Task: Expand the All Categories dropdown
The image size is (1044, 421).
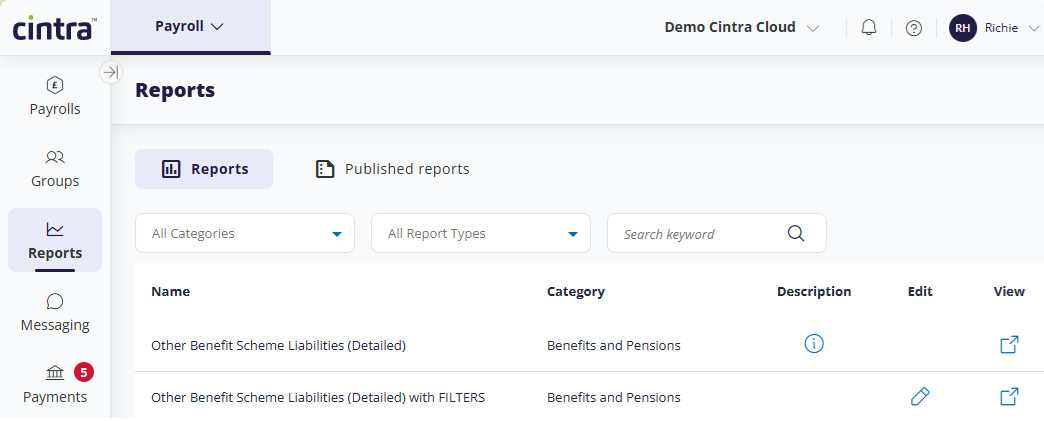Action: click(245, 233)
